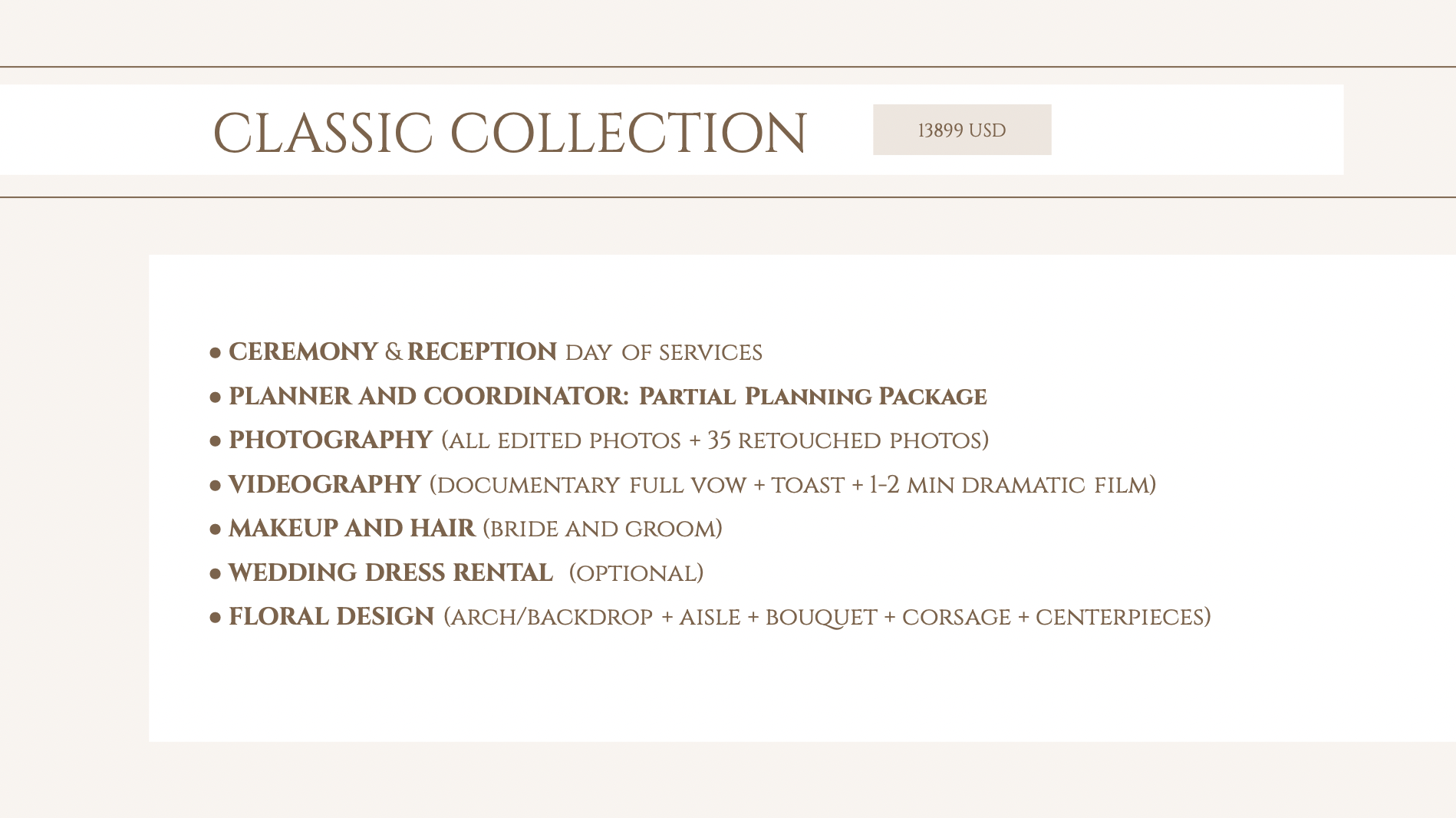
Task: Select the Wedding Dress Rental line
Action: click(456, 572)
